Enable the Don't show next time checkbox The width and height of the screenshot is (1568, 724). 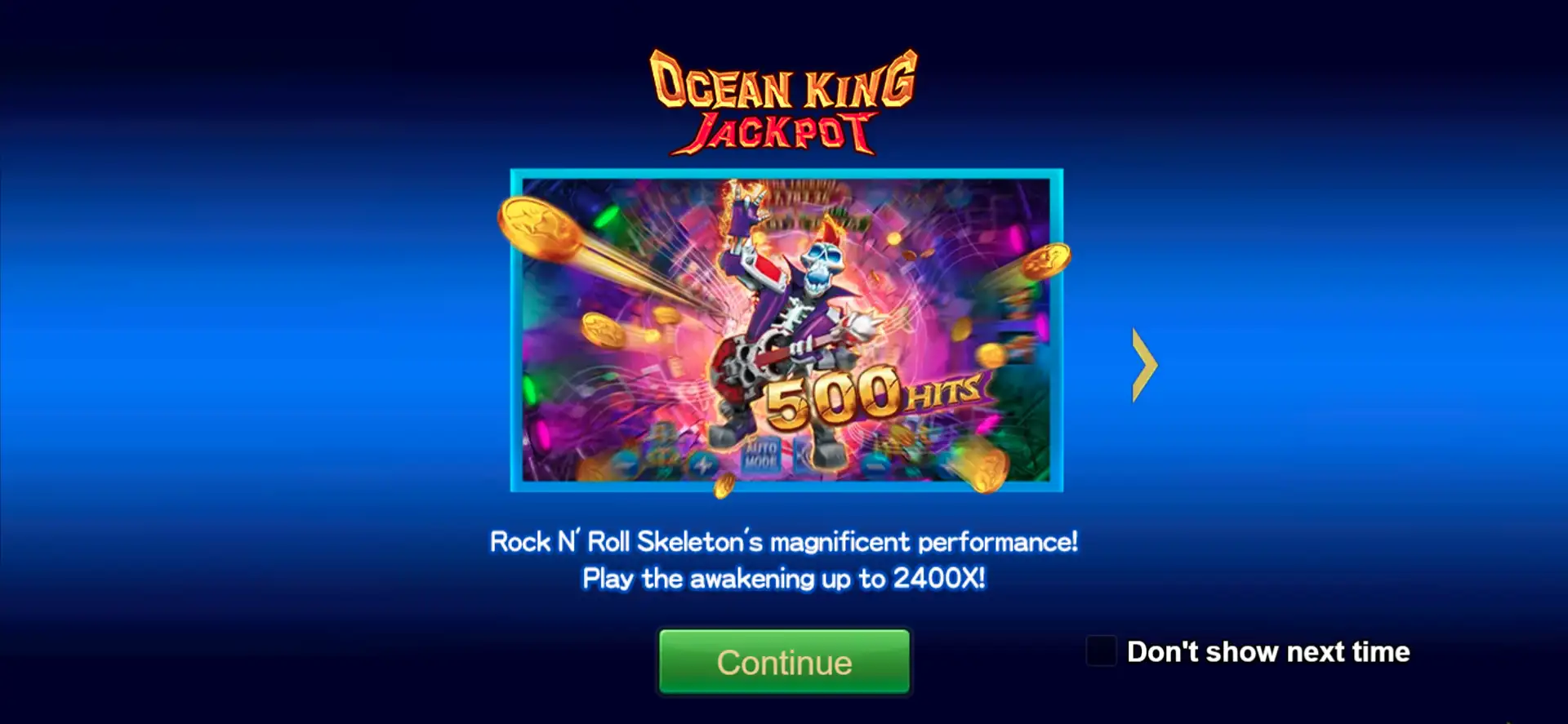1101,651
